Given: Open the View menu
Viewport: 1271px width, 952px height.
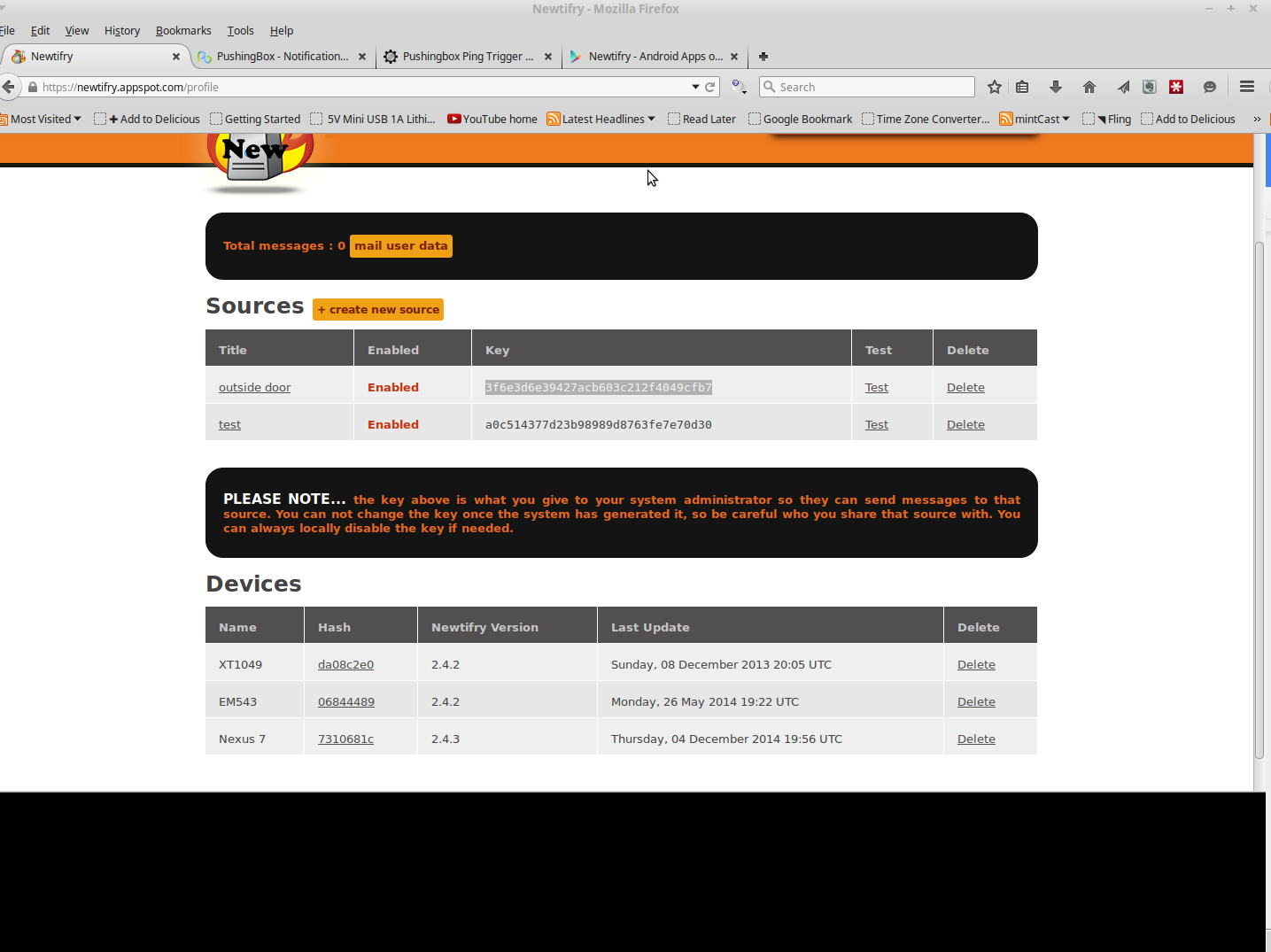Looking at the screenshot, I should (77, 30).
